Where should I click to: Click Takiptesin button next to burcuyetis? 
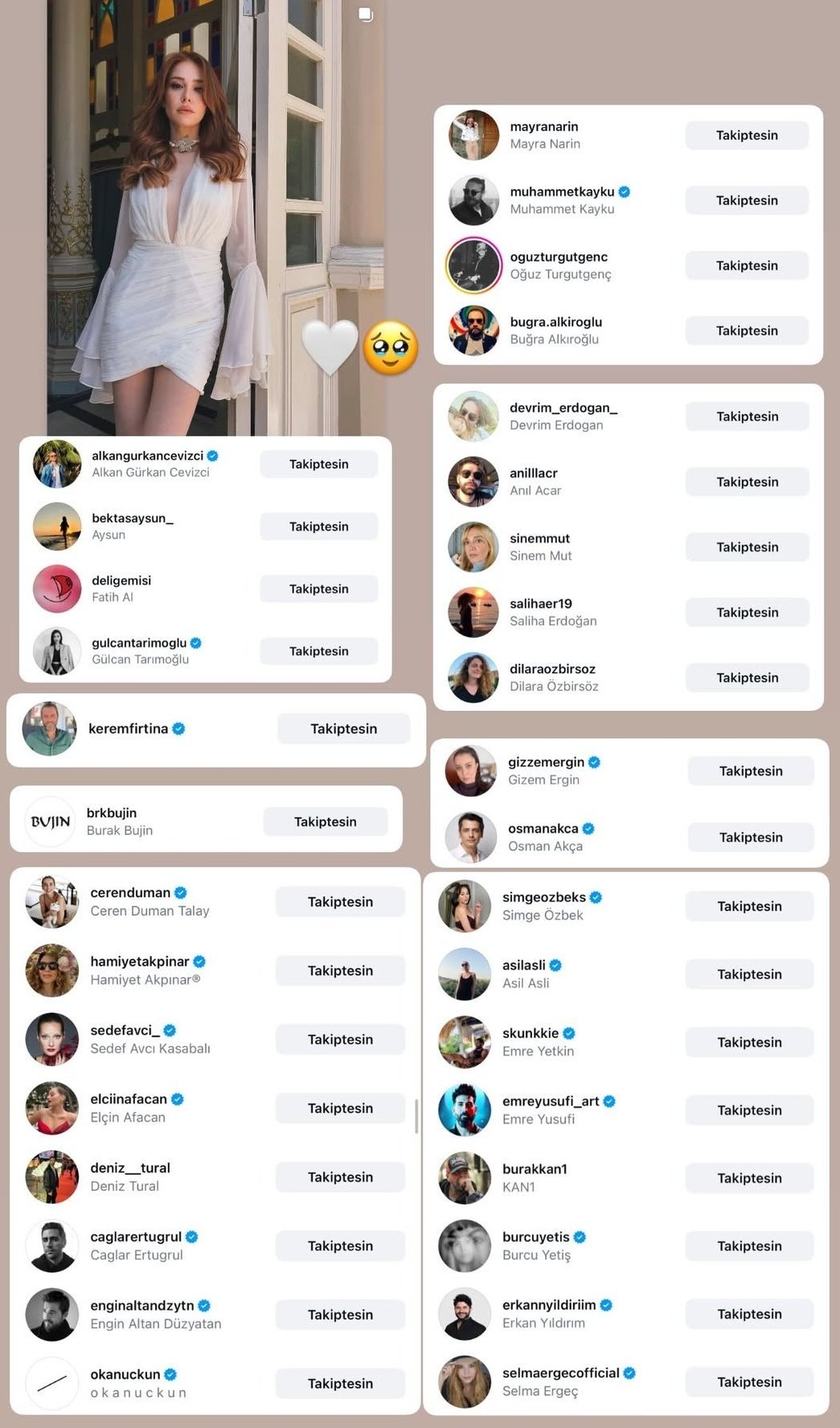[x=749, y=1245]
